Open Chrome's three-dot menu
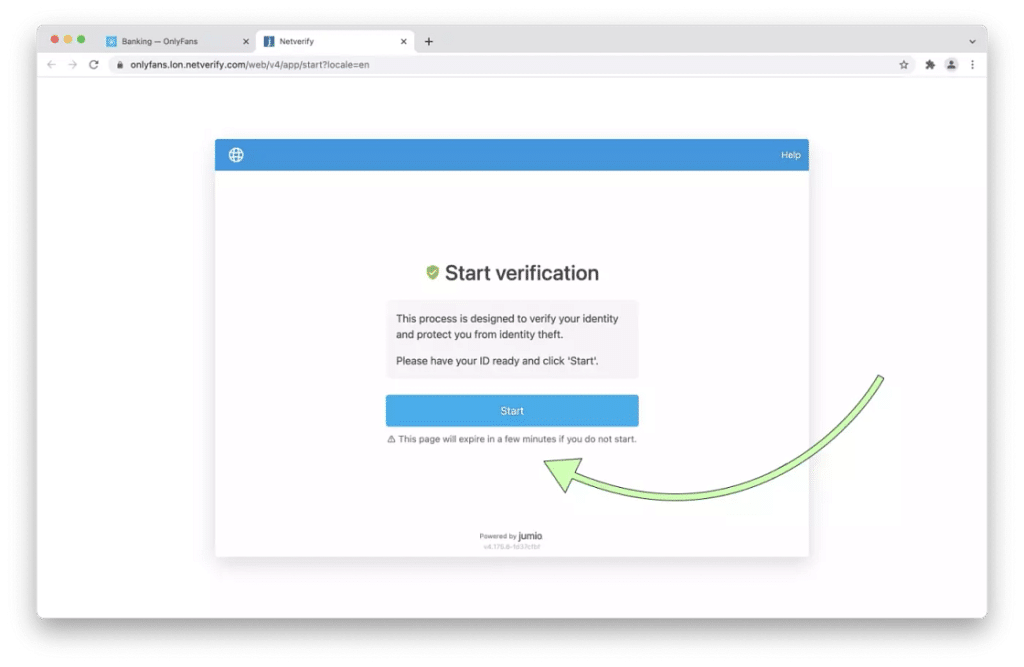 (972, 65)
